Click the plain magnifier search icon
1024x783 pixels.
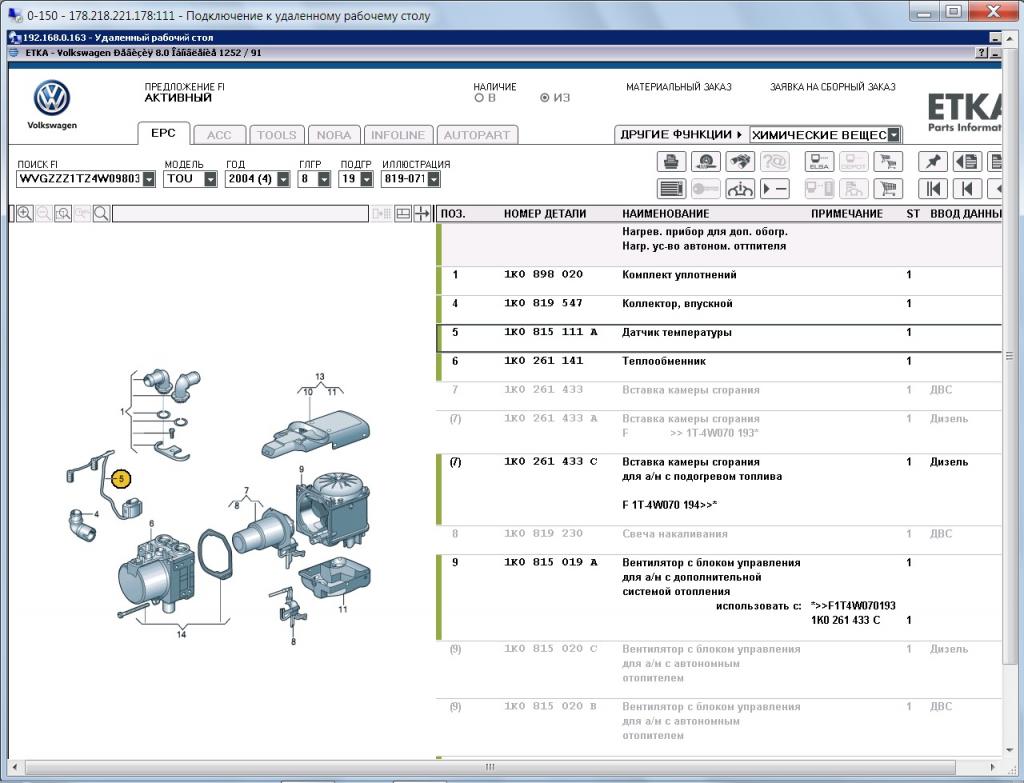pos(101,214)
